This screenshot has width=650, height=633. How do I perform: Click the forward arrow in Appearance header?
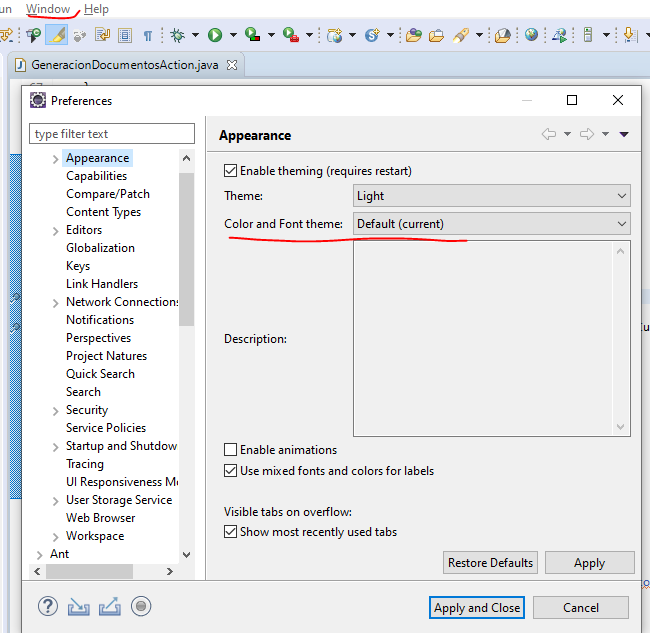pos(587,134)
